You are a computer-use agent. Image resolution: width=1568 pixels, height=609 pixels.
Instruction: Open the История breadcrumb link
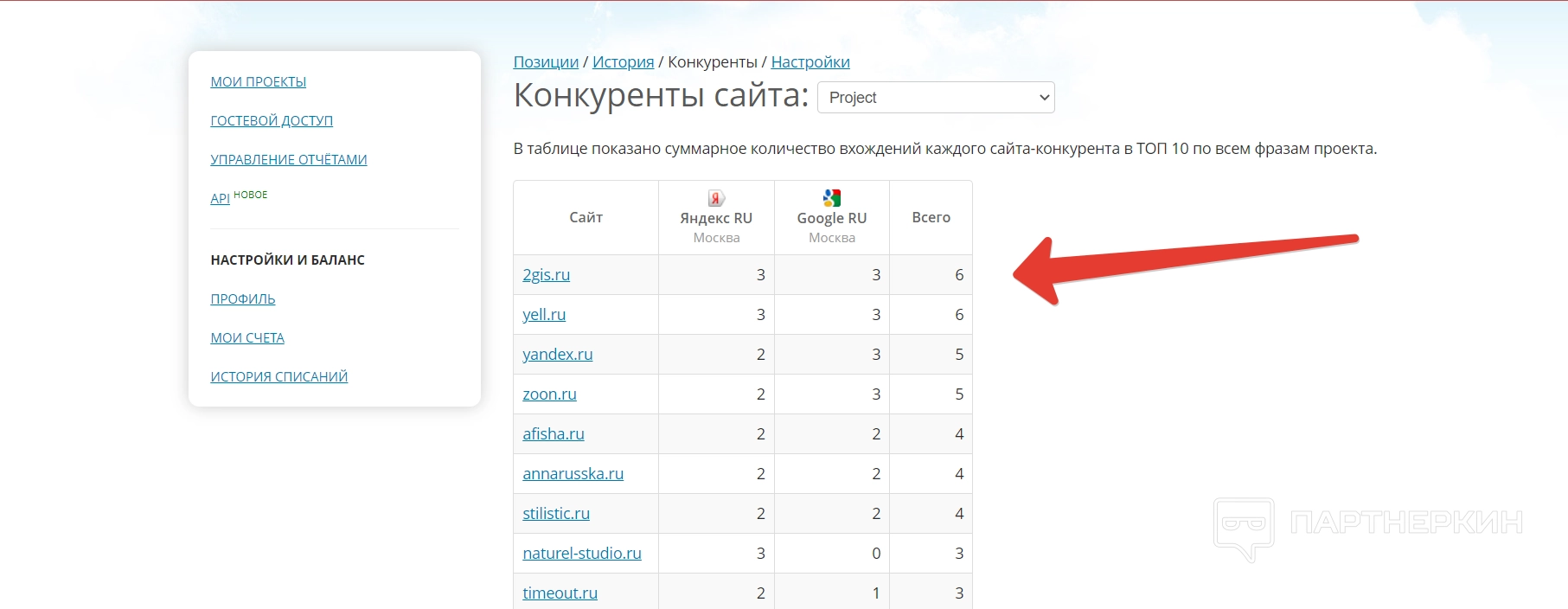[623, 62]
